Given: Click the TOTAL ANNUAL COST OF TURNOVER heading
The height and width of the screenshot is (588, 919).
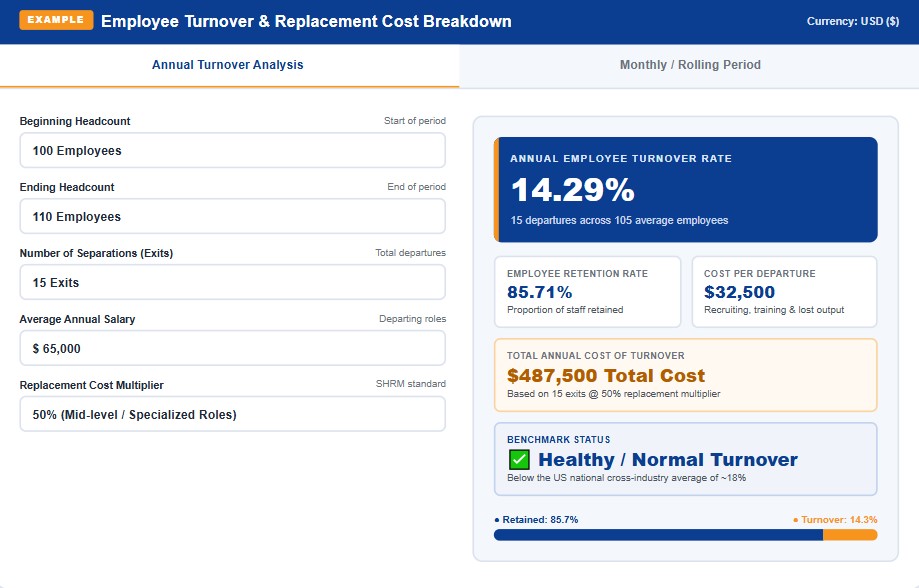Looking at the screenshot, I should tap(595, 356).
